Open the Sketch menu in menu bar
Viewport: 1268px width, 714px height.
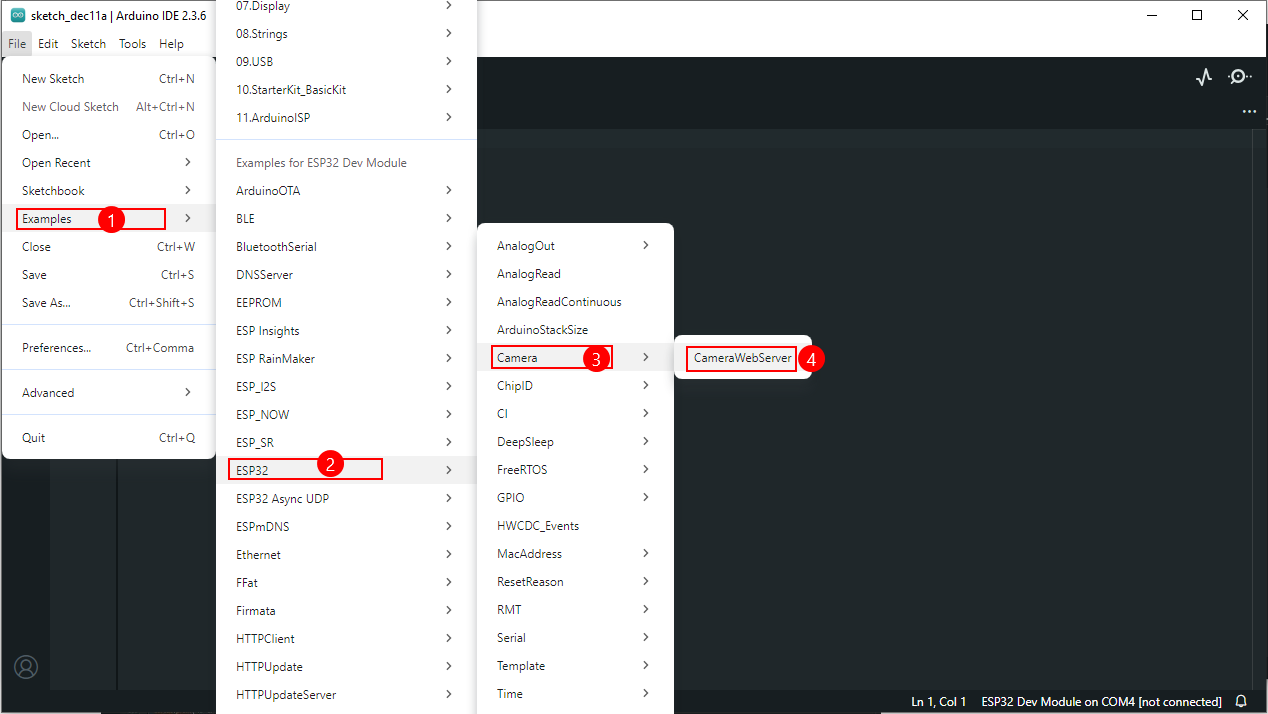pos(88,44)
